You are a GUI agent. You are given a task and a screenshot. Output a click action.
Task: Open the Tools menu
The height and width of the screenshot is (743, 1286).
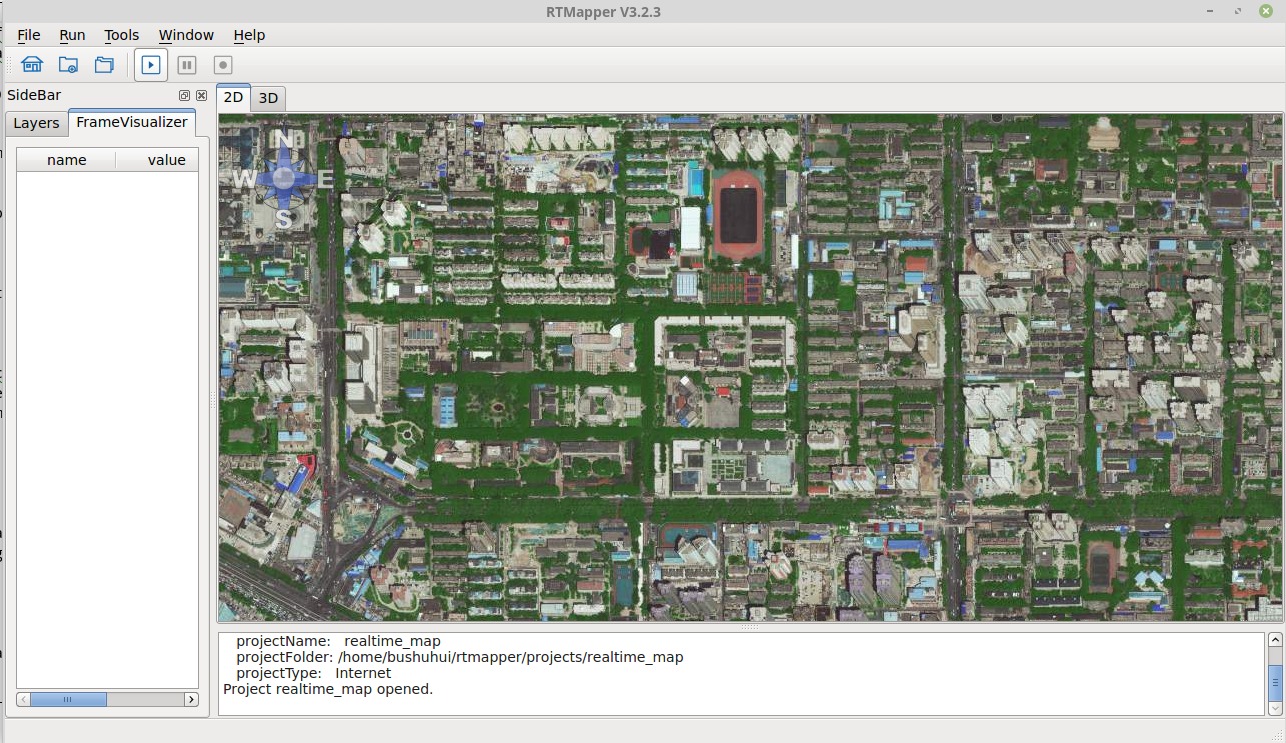[122, 35]
